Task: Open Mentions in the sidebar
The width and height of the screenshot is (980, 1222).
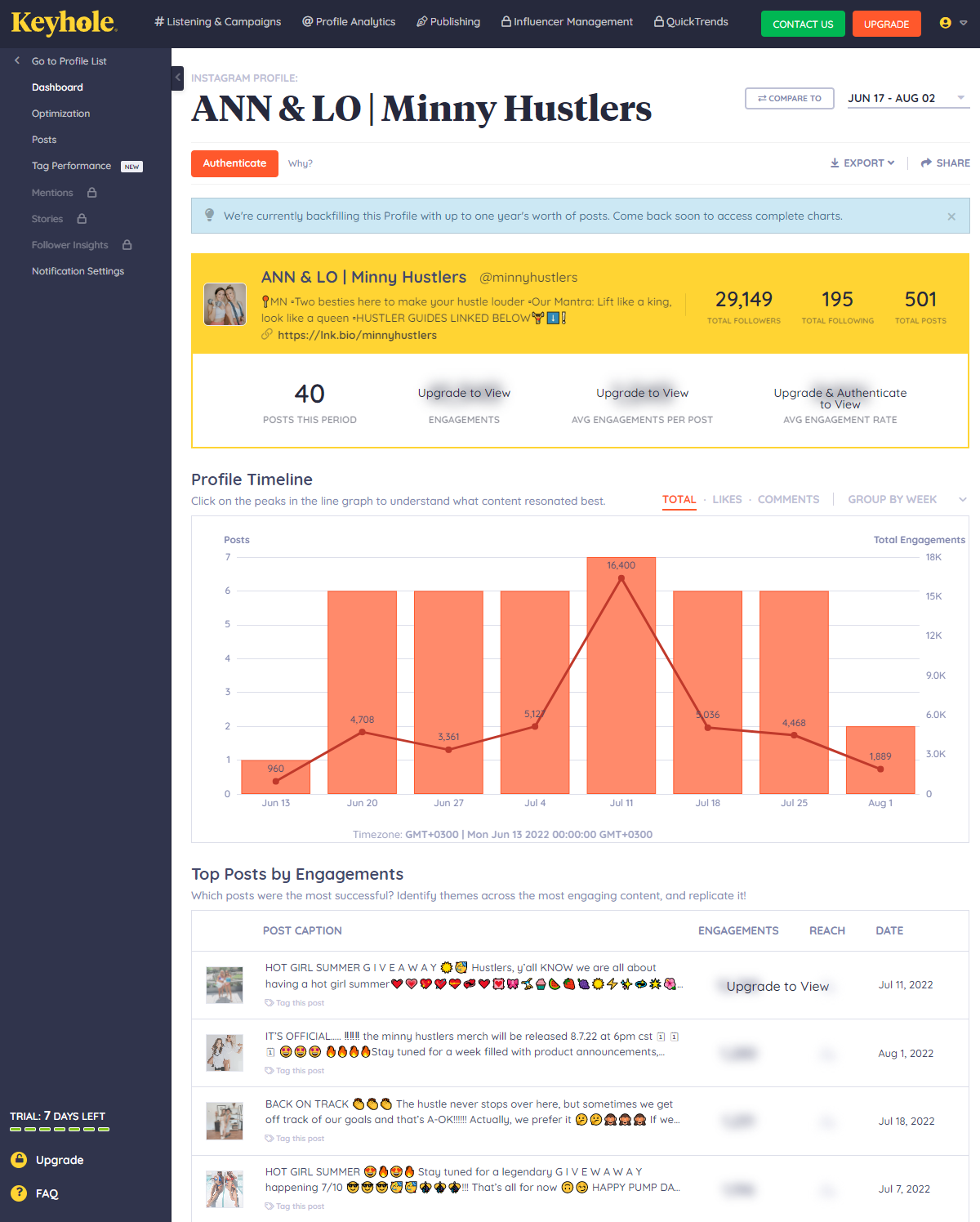Action: point(52,193)
